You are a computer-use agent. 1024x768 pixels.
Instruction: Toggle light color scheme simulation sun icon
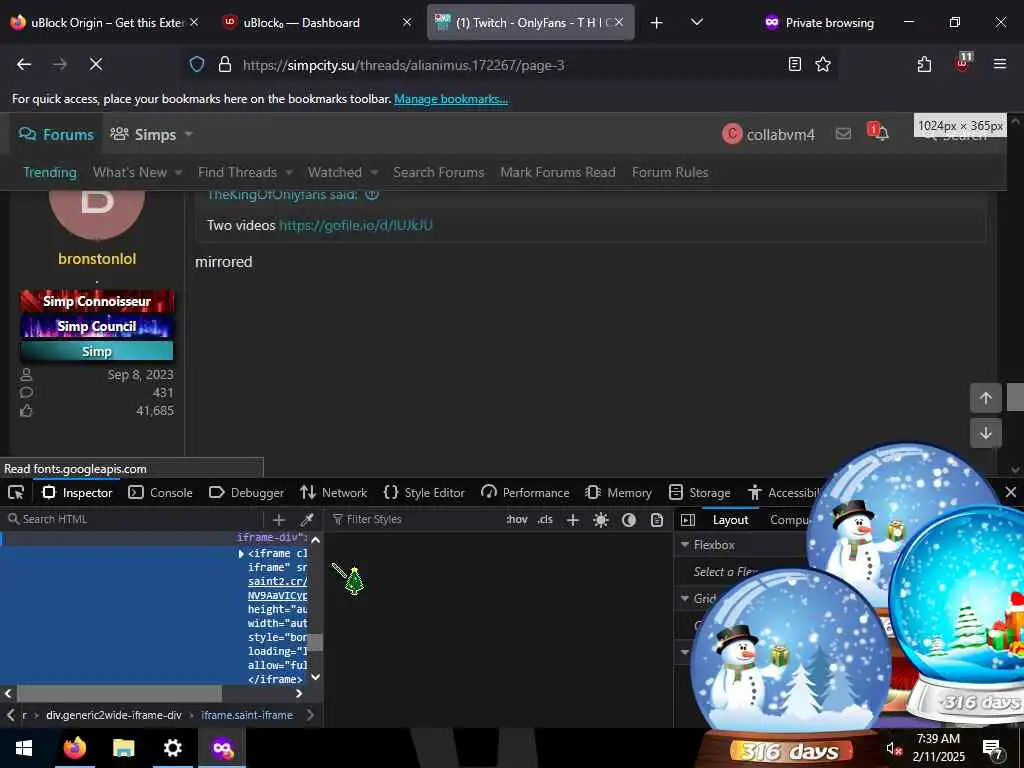(601, 520)
